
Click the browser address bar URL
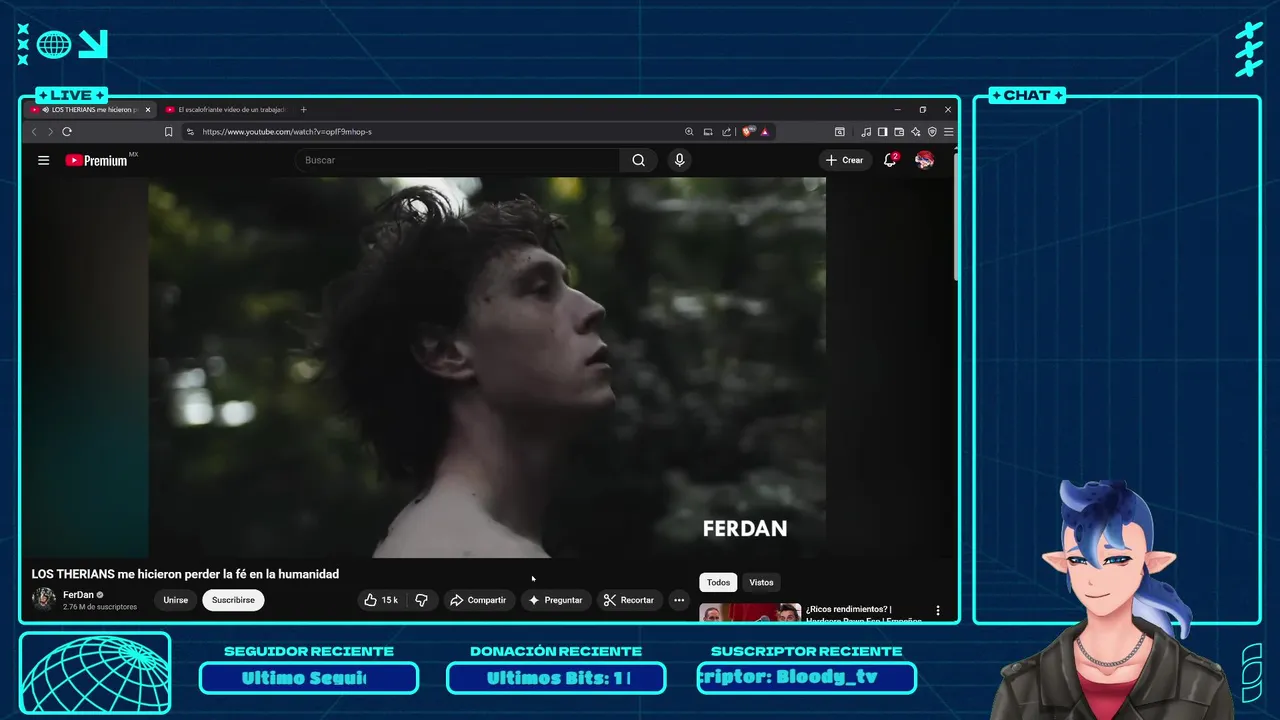tap(287, 131)
